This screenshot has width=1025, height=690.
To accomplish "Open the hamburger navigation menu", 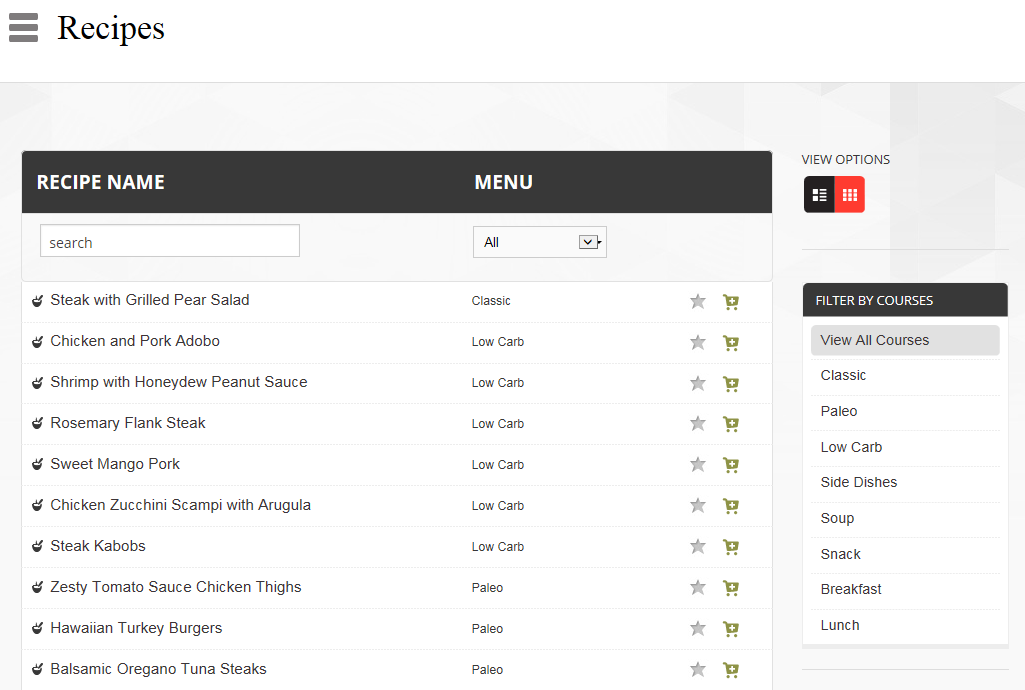I will pyautogui.click(x=23, y=28).
